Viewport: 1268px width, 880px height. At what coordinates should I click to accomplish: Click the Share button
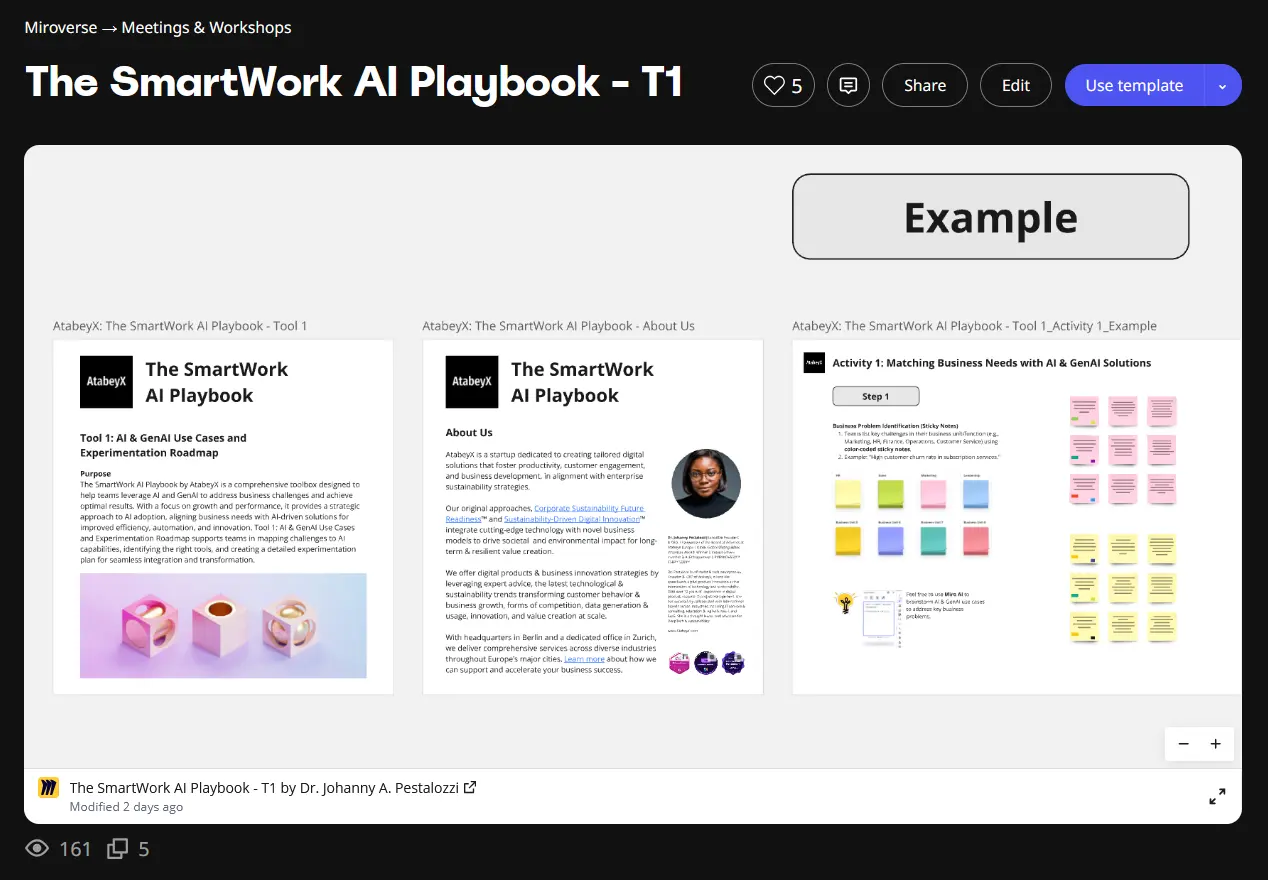tap(925, 85)
